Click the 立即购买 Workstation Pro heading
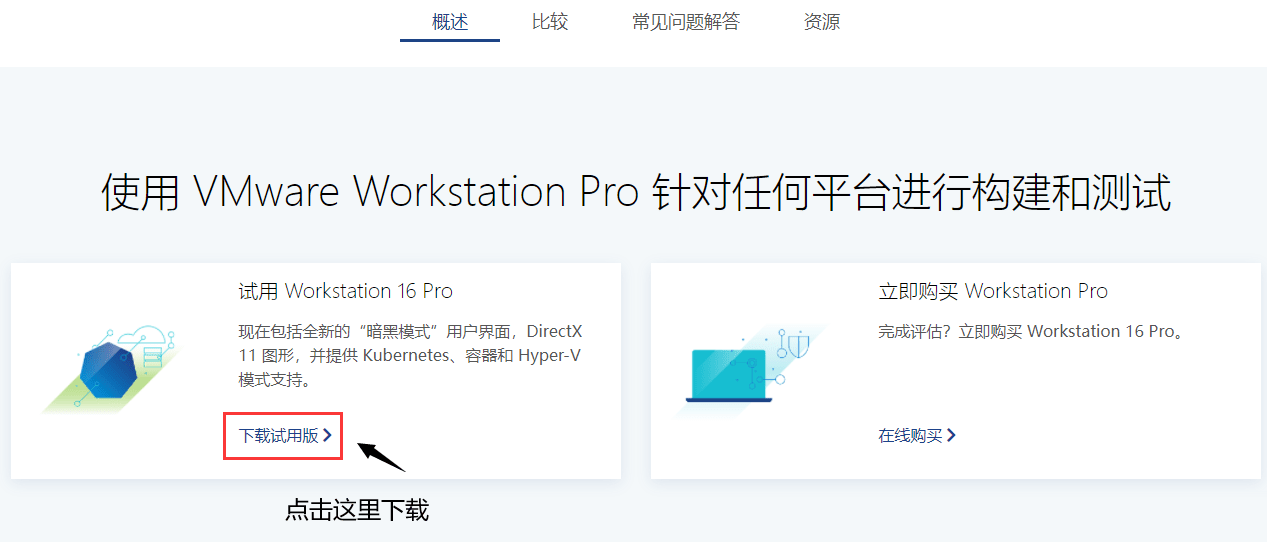Image resolution: width=1267 pixels, height=542 pixels. [993, 291]
